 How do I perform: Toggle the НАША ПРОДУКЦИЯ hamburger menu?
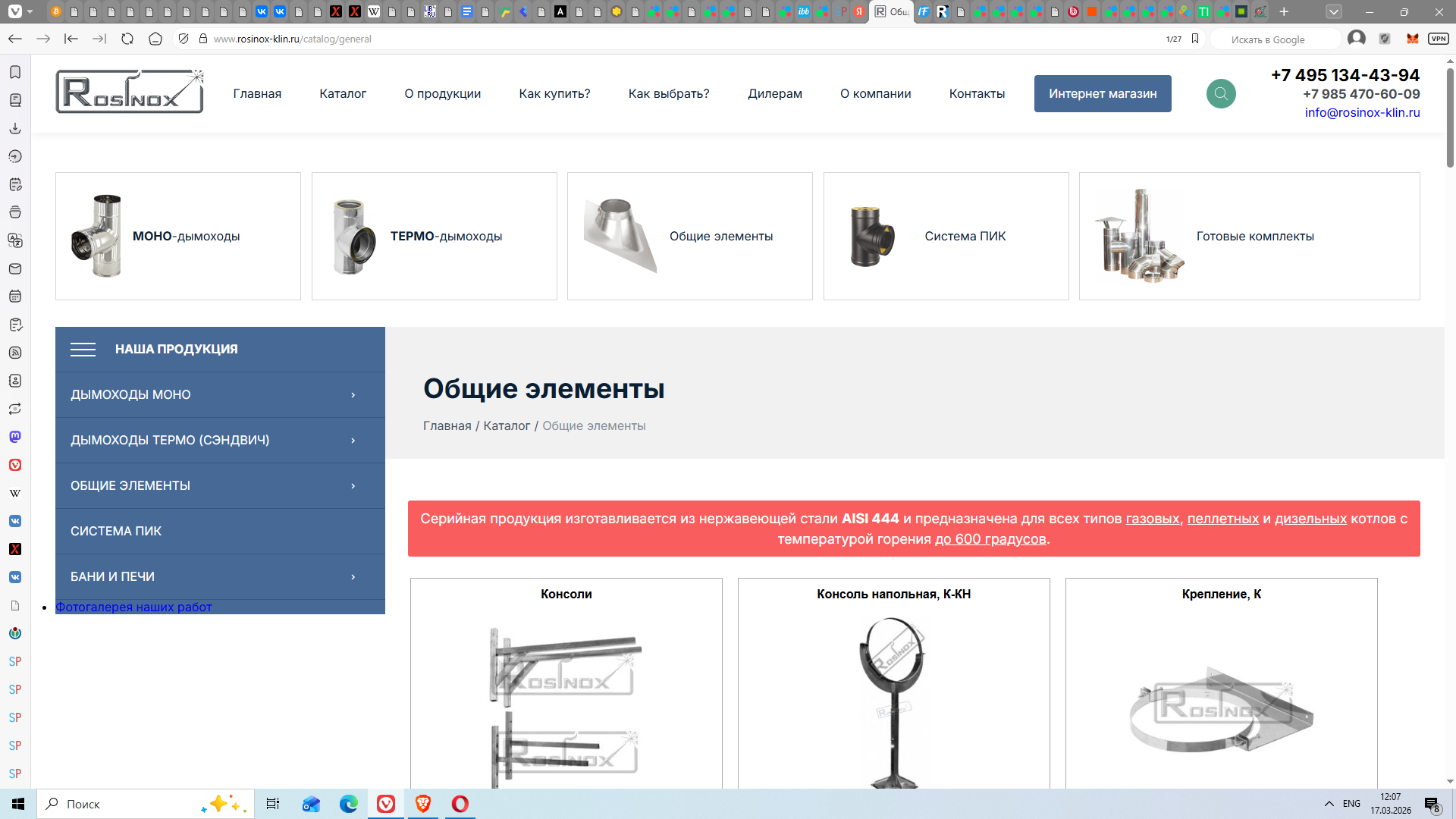[83, 350]
